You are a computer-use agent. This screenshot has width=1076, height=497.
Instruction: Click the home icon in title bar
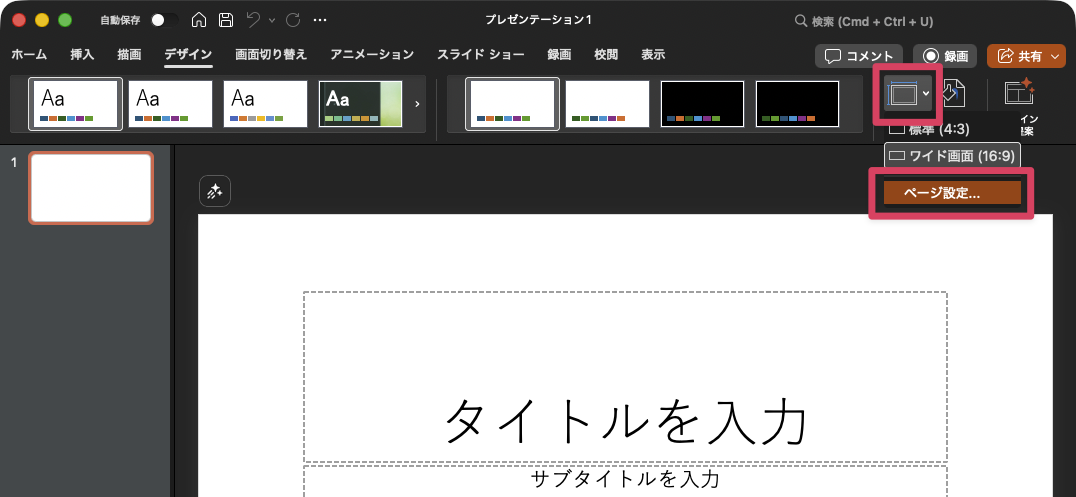pos(199,20)
